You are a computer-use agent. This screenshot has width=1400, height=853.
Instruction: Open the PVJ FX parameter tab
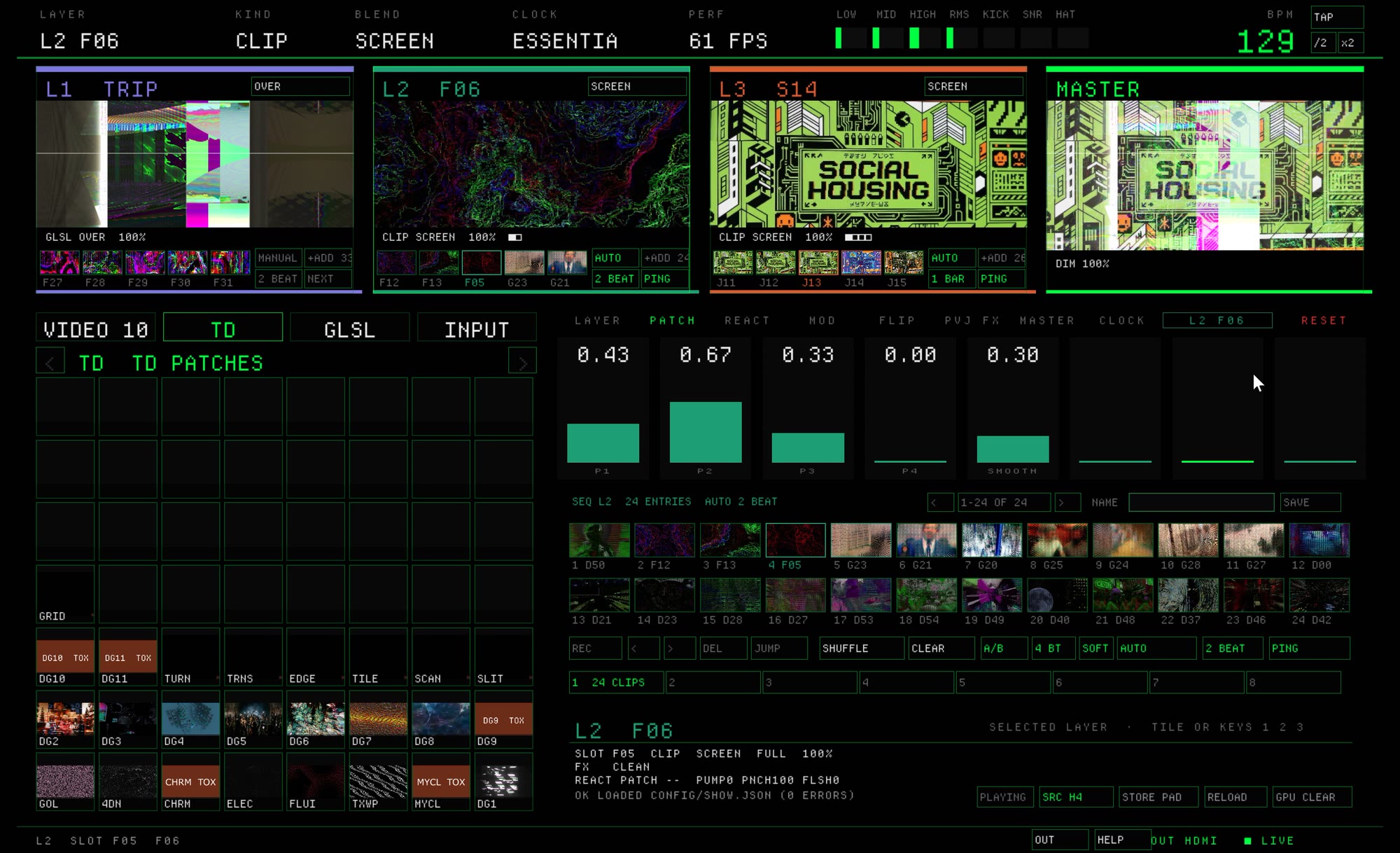point(972,321)
